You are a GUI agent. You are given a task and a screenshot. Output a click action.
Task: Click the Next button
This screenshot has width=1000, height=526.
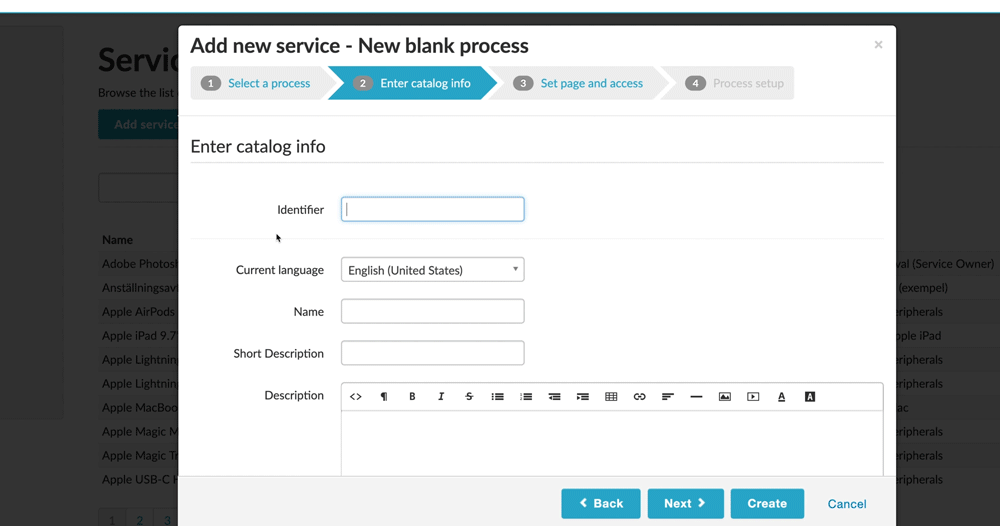tap(685, 504)
